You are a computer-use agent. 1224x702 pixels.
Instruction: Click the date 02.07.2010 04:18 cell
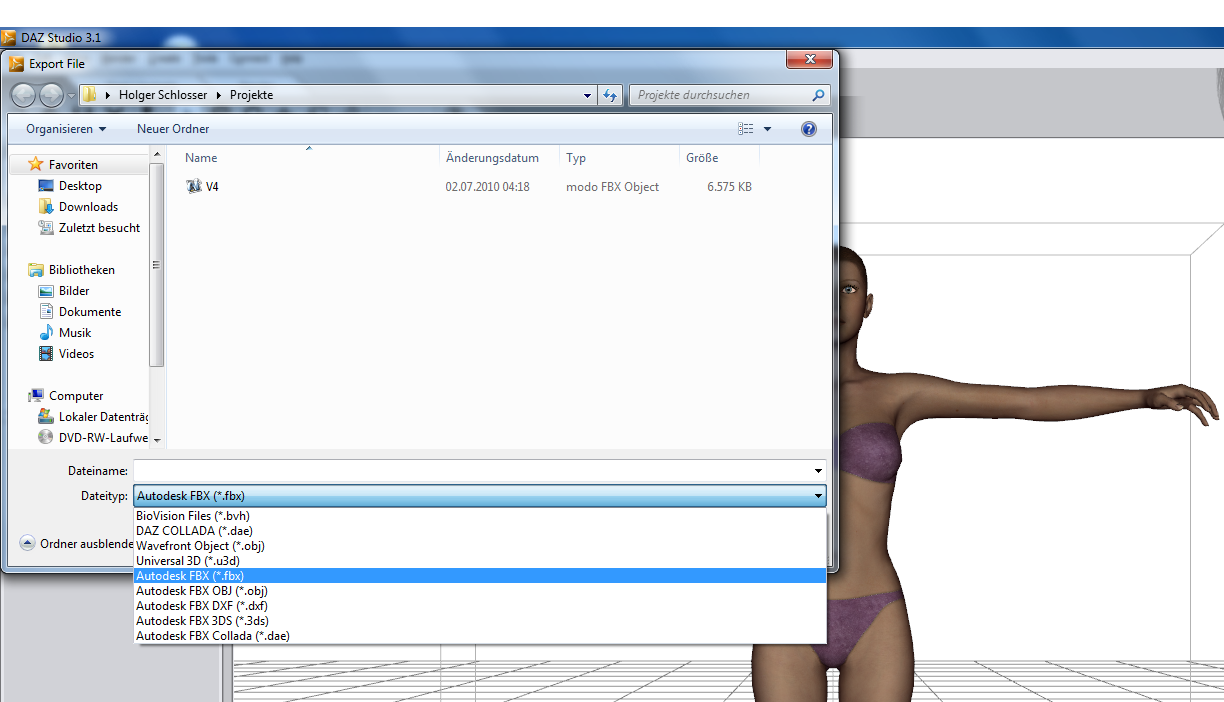pyautogui.click(x=488, y=187)
